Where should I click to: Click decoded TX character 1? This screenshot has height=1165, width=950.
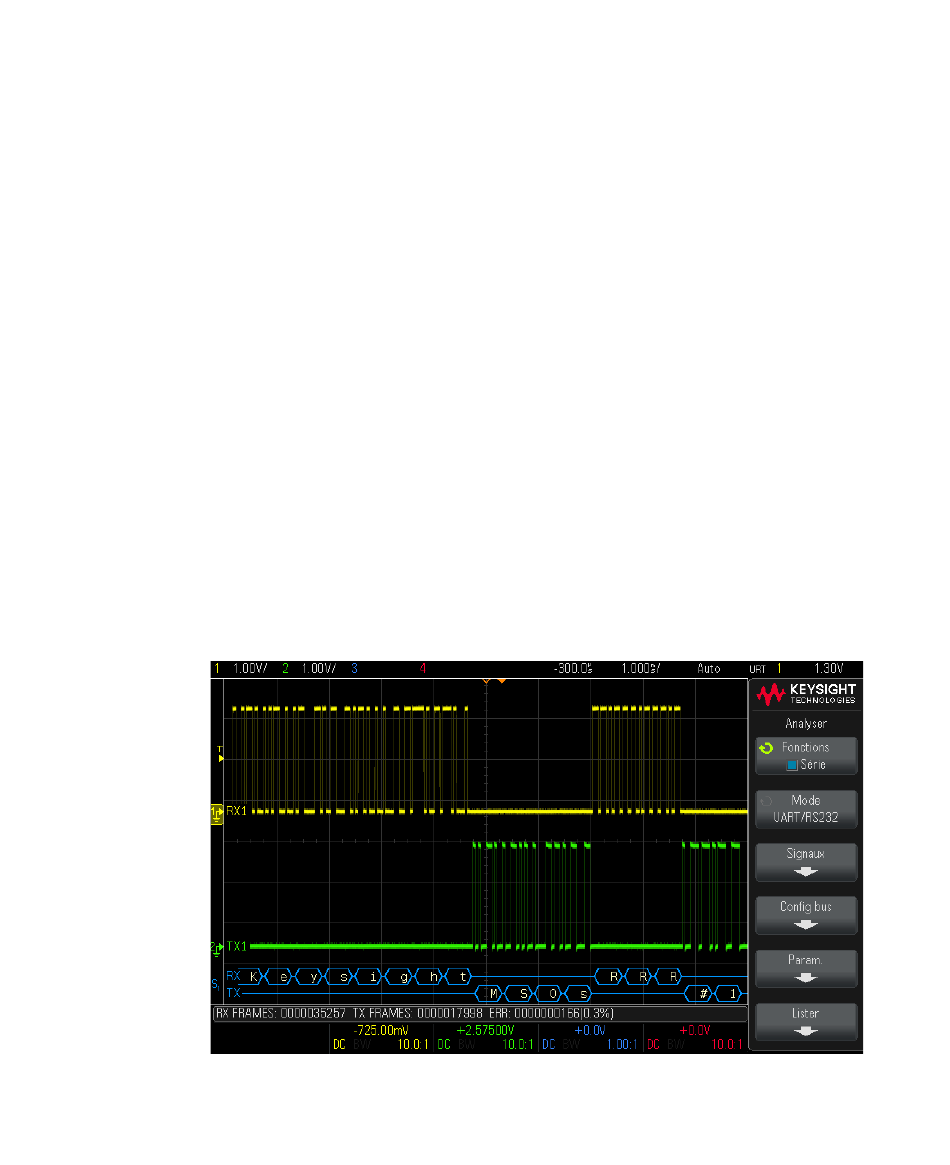732,993
